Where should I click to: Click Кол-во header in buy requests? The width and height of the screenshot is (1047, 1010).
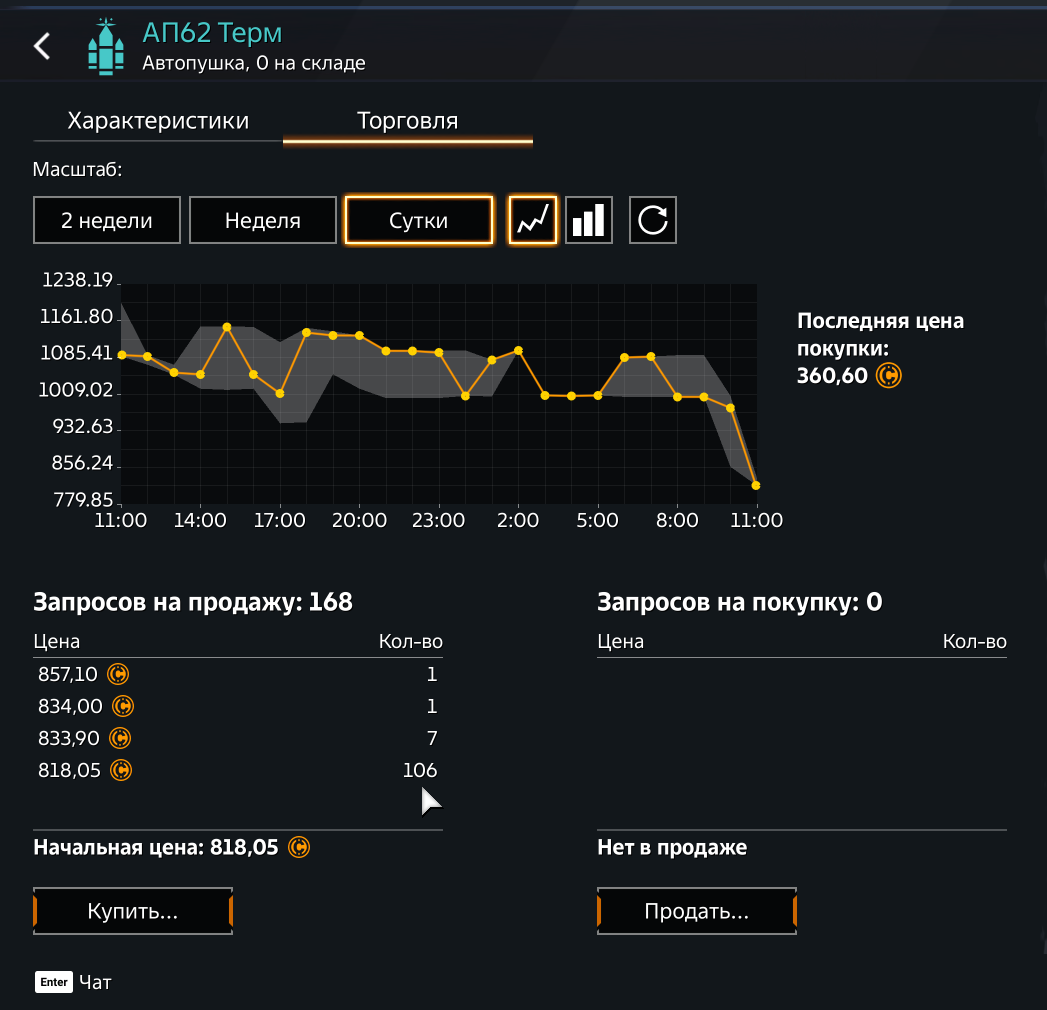(x=974, y=642)
